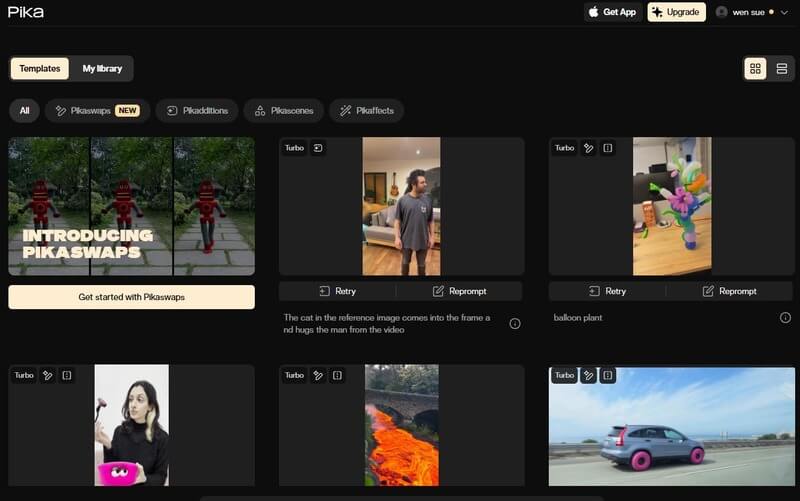Click the Pika logo

point(26,12)
